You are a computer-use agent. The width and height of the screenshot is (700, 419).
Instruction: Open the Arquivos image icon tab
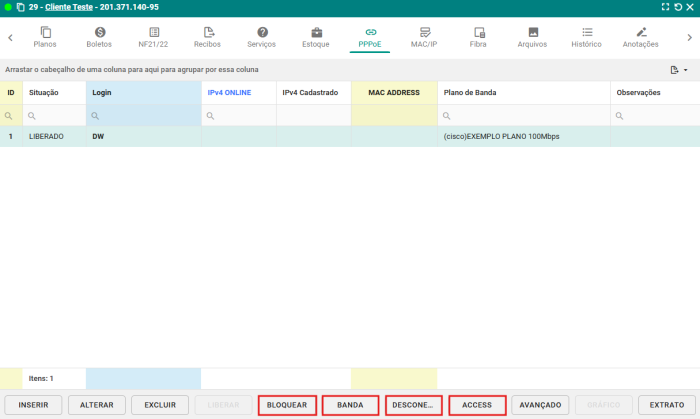(532, 33)
